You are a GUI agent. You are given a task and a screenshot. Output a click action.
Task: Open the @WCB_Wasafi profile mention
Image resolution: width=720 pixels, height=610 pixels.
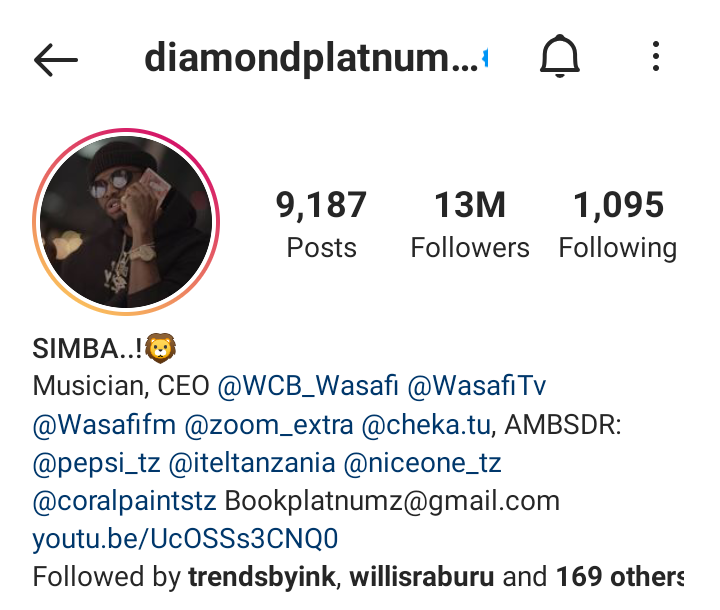click(308, 385)
